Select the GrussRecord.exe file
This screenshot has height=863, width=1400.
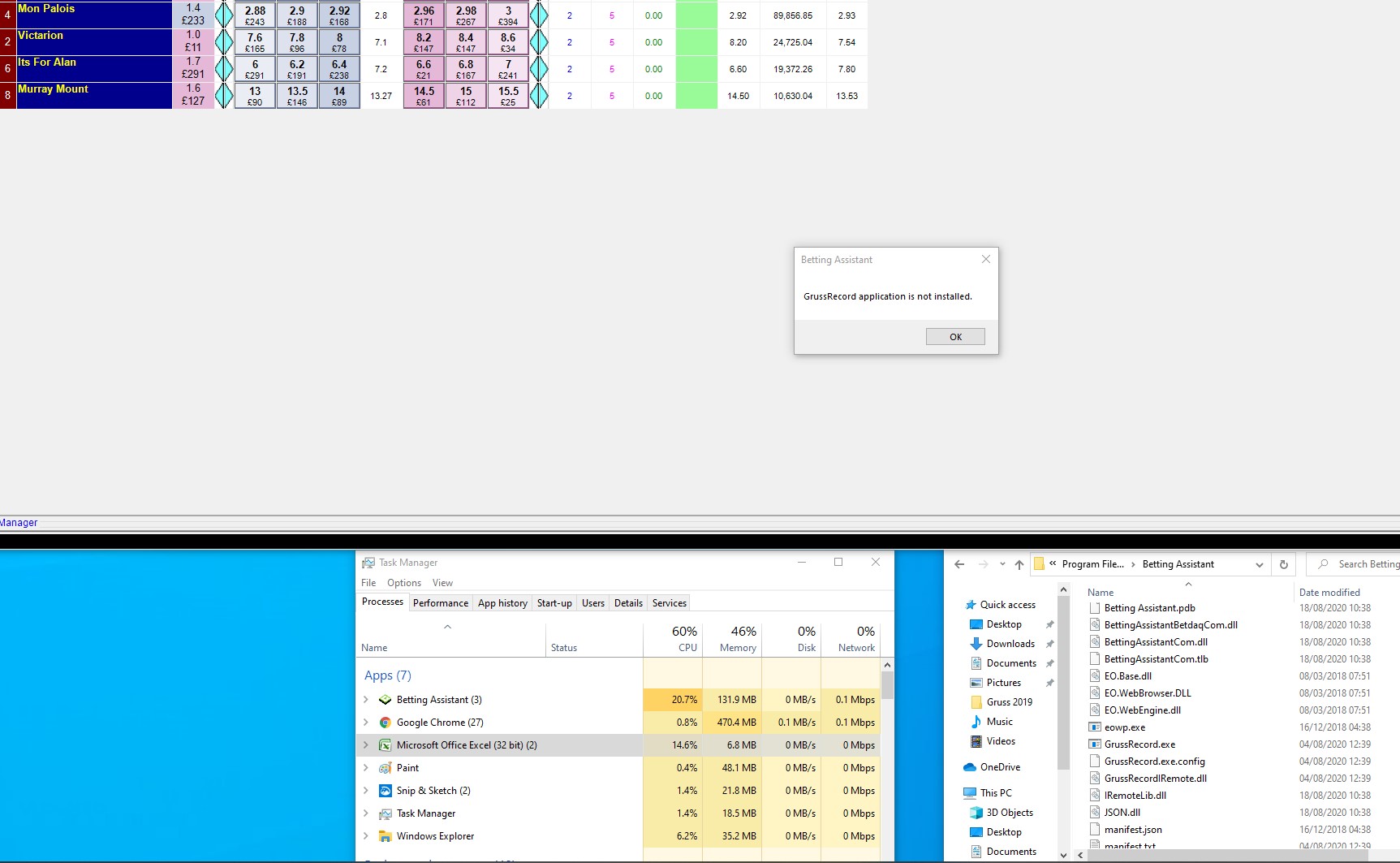point(1139,744)
